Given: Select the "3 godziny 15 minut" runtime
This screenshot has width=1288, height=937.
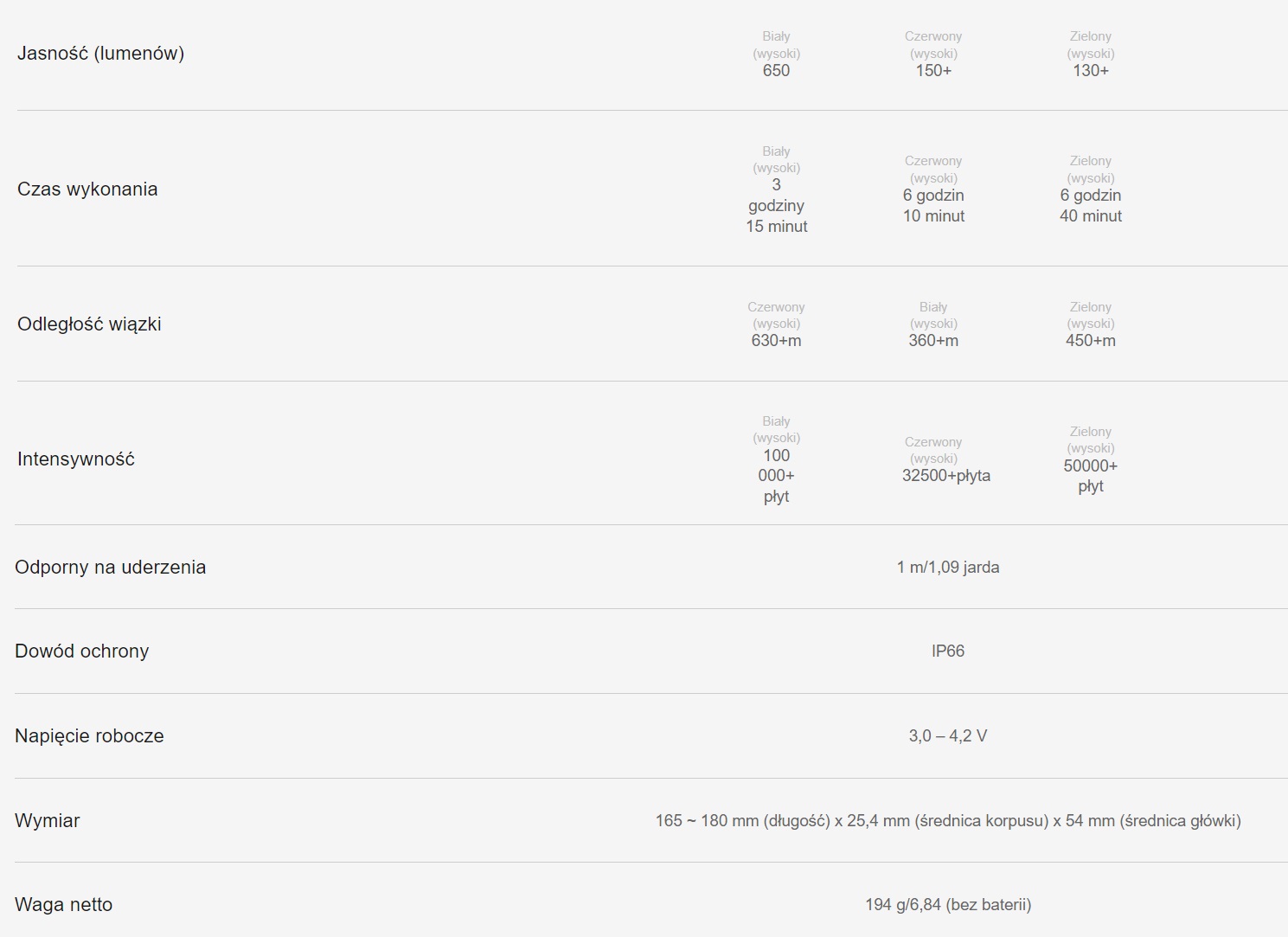Looking at the screenshot, I should (776, 206).
